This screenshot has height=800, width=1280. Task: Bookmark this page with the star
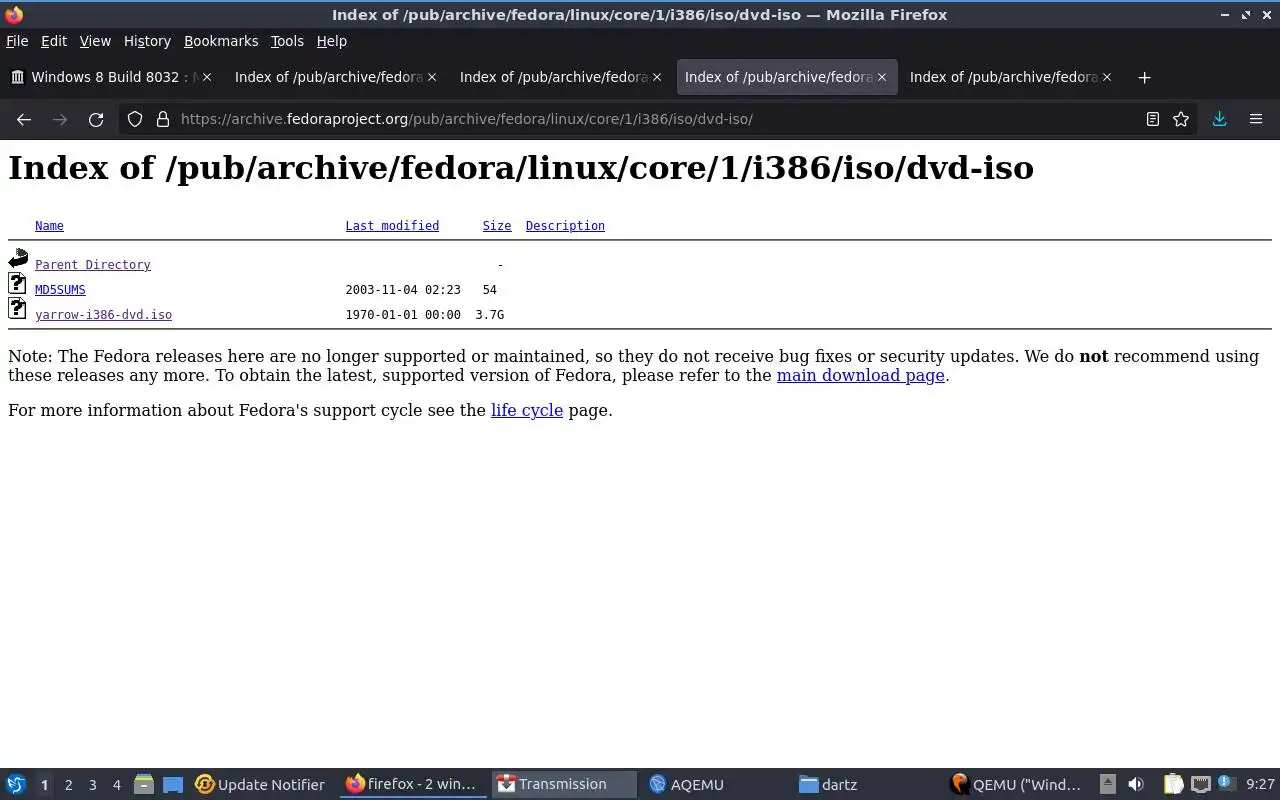tap(1181, 119)
